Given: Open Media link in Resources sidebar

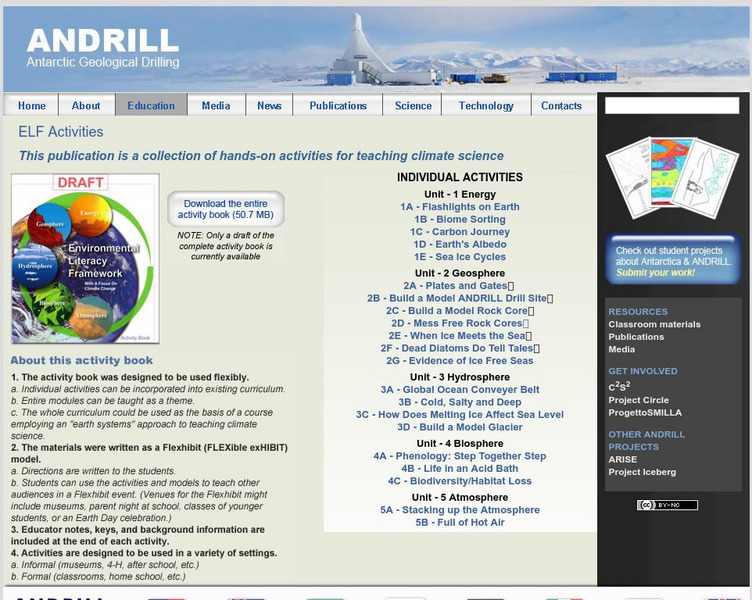Looking at the screenshot, I should coord(622,349).
